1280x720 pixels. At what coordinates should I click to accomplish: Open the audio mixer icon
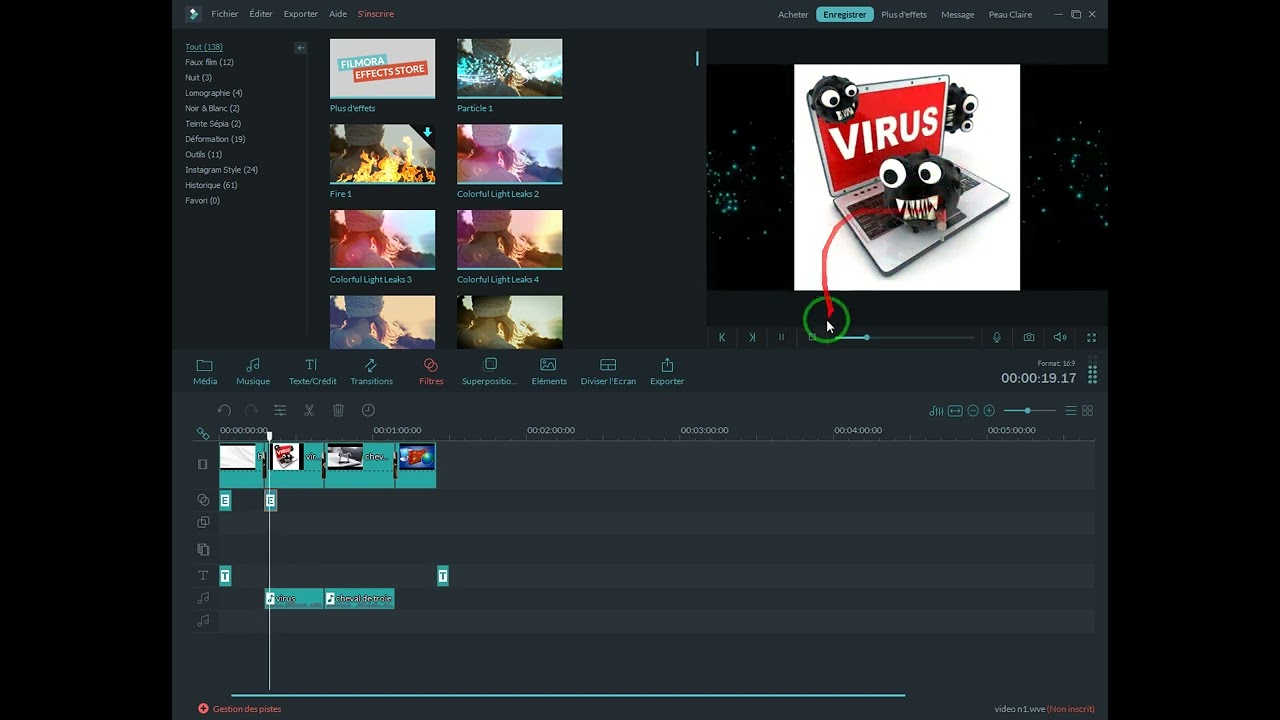point(936,411)
